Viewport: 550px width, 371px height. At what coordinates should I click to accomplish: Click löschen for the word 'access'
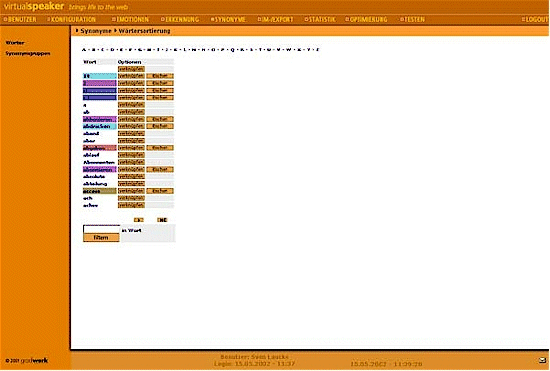click(x=160, y=191)
